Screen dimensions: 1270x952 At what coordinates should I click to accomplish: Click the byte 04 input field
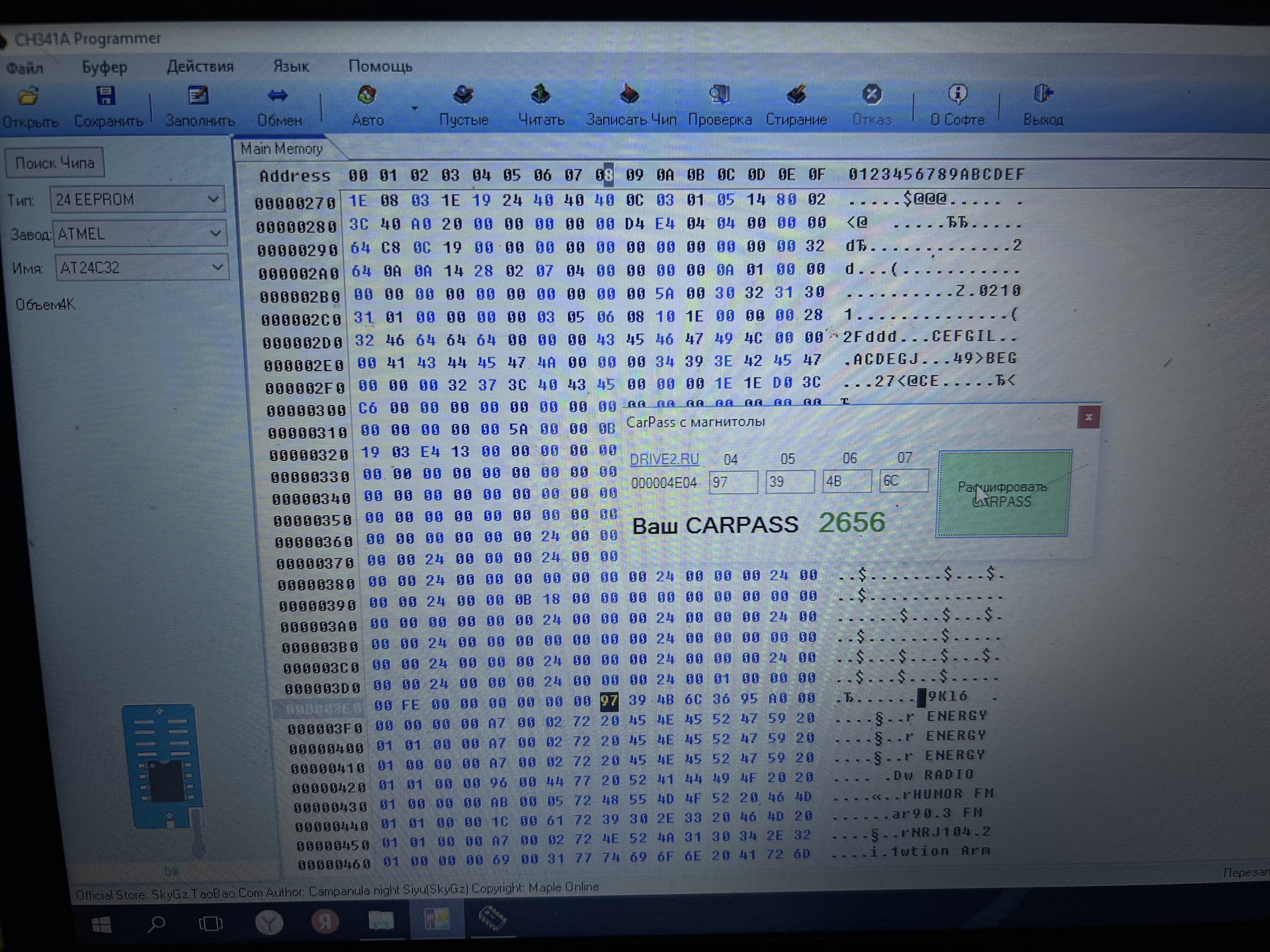(732, 482)
